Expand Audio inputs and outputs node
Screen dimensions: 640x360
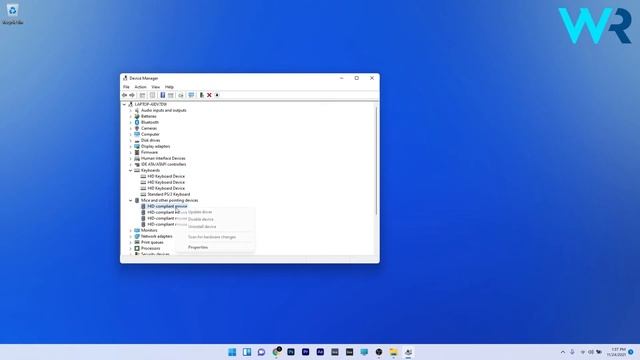point(131,110)
